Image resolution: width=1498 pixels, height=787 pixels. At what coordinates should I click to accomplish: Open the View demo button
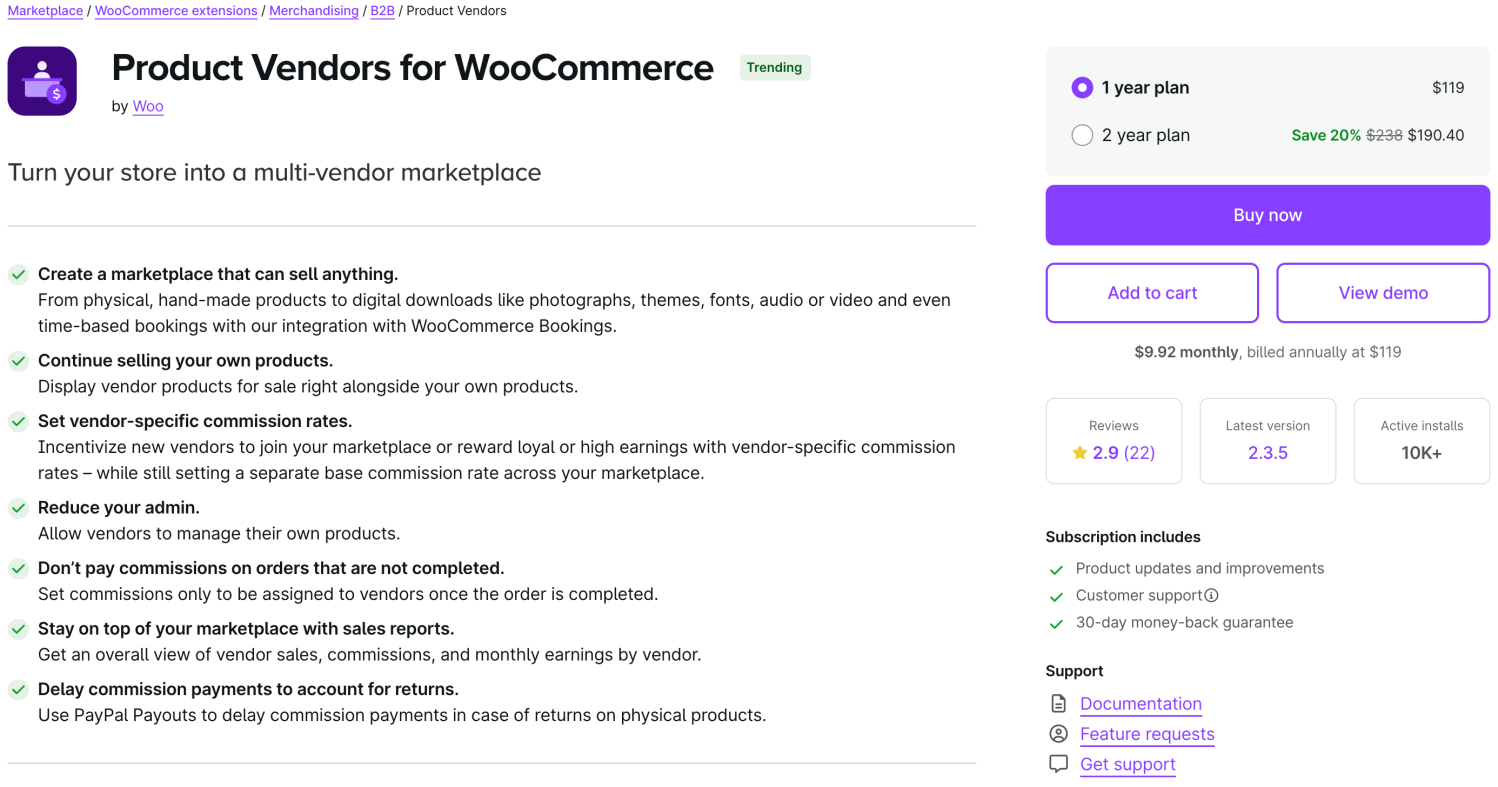click(1383, 293)
